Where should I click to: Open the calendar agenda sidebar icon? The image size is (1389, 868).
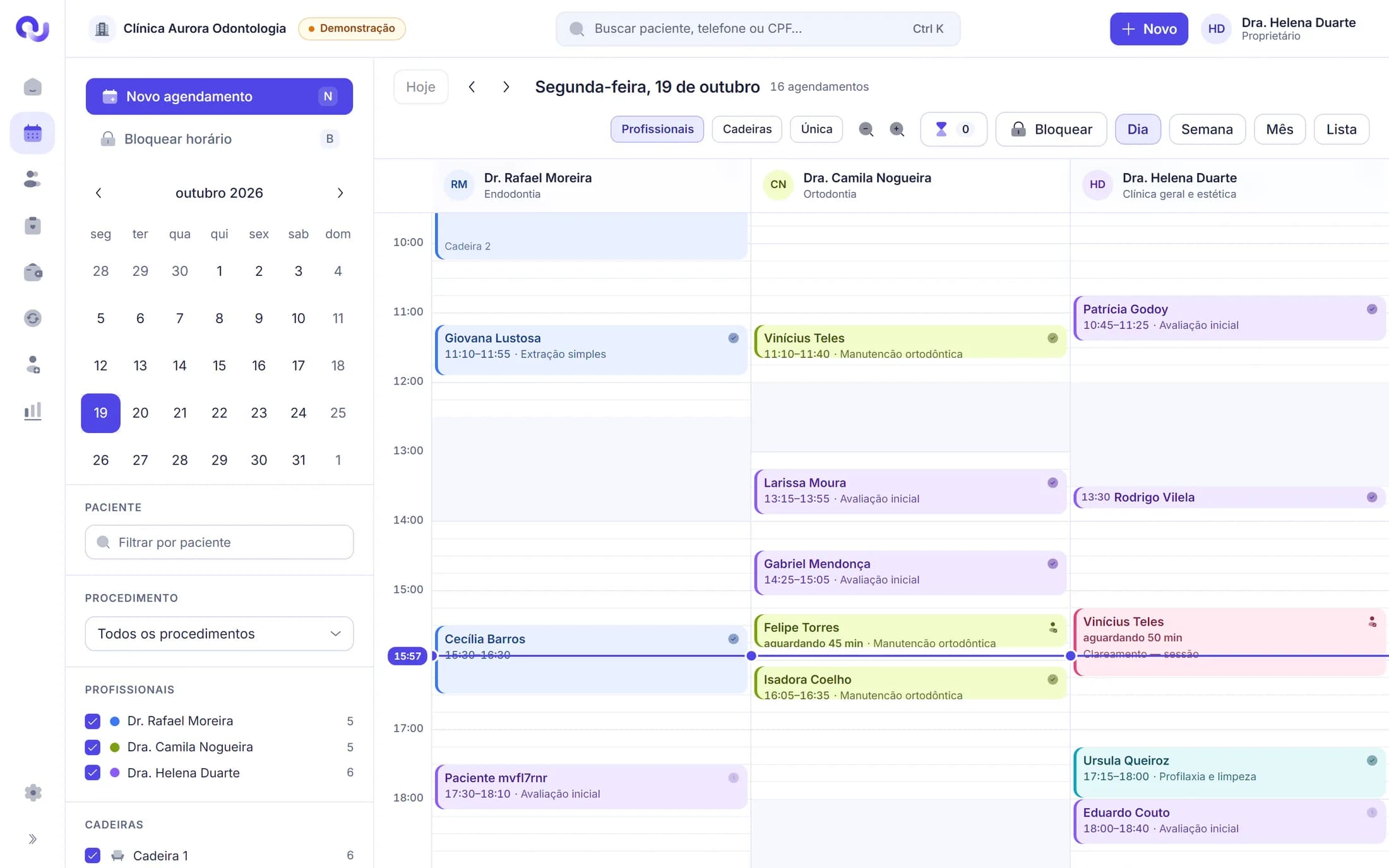tap(32, 133)
